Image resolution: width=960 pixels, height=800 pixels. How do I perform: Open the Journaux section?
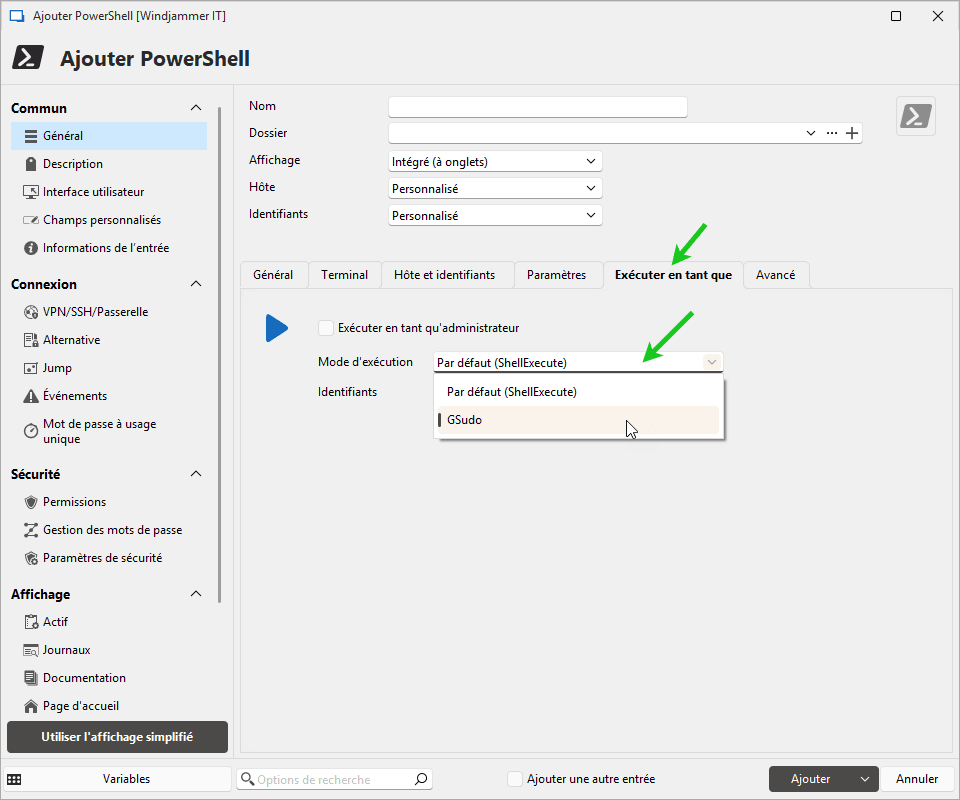[x=66, y=650]
